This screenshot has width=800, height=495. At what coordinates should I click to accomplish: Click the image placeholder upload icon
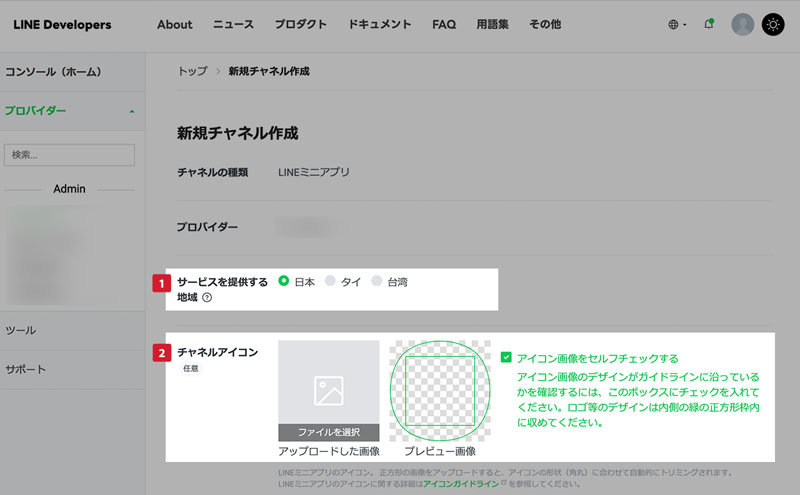[x=329, y=390]
